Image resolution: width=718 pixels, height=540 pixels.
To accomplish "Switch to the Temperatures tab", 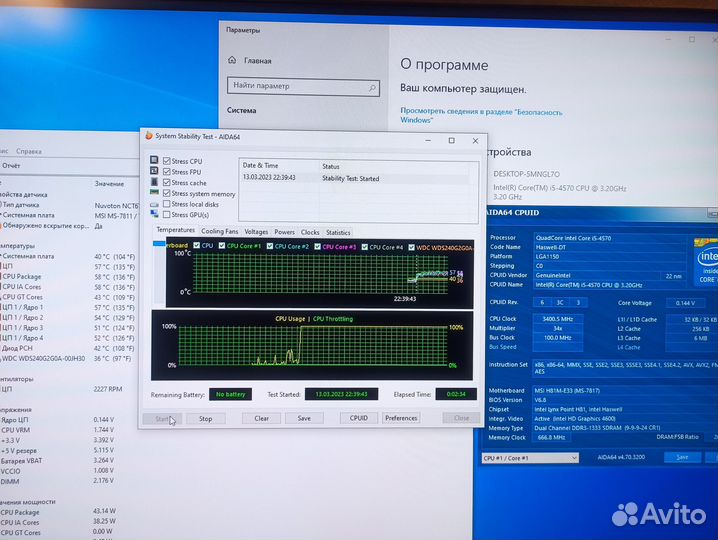I will click(175, 230).
